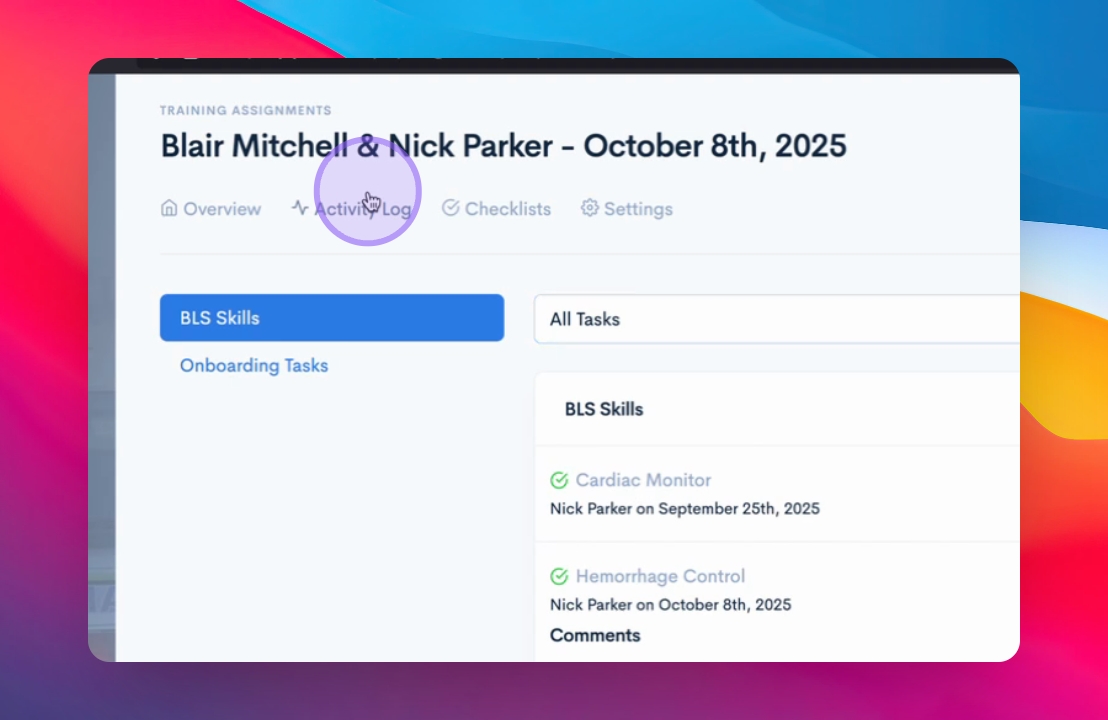Click the BLS Skills section heading in task list
1108x720 pixels.
point(604,409)
